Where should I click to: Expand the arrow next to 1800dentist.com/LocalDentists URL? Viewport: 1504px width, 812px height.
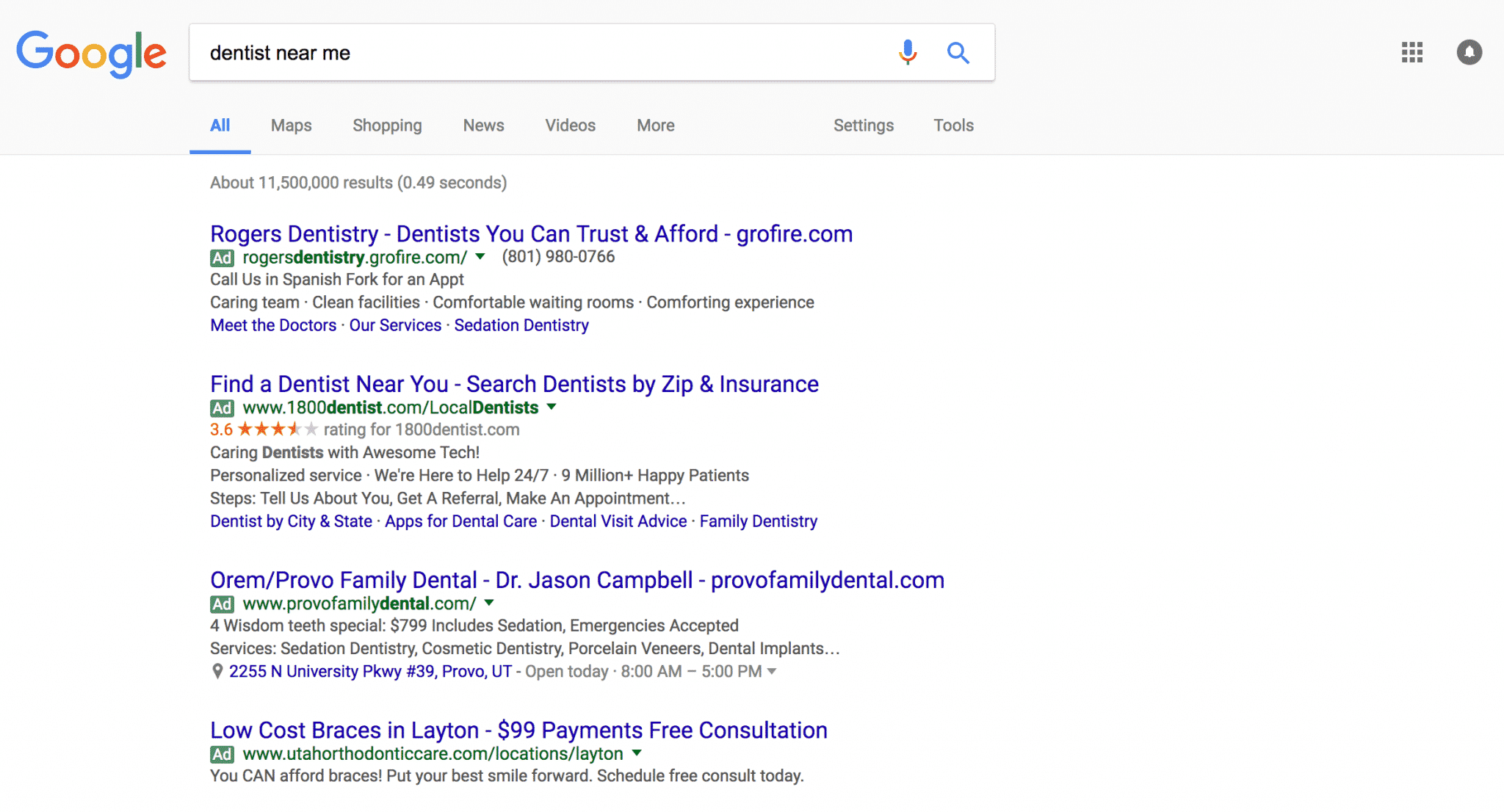pos(552,407)
